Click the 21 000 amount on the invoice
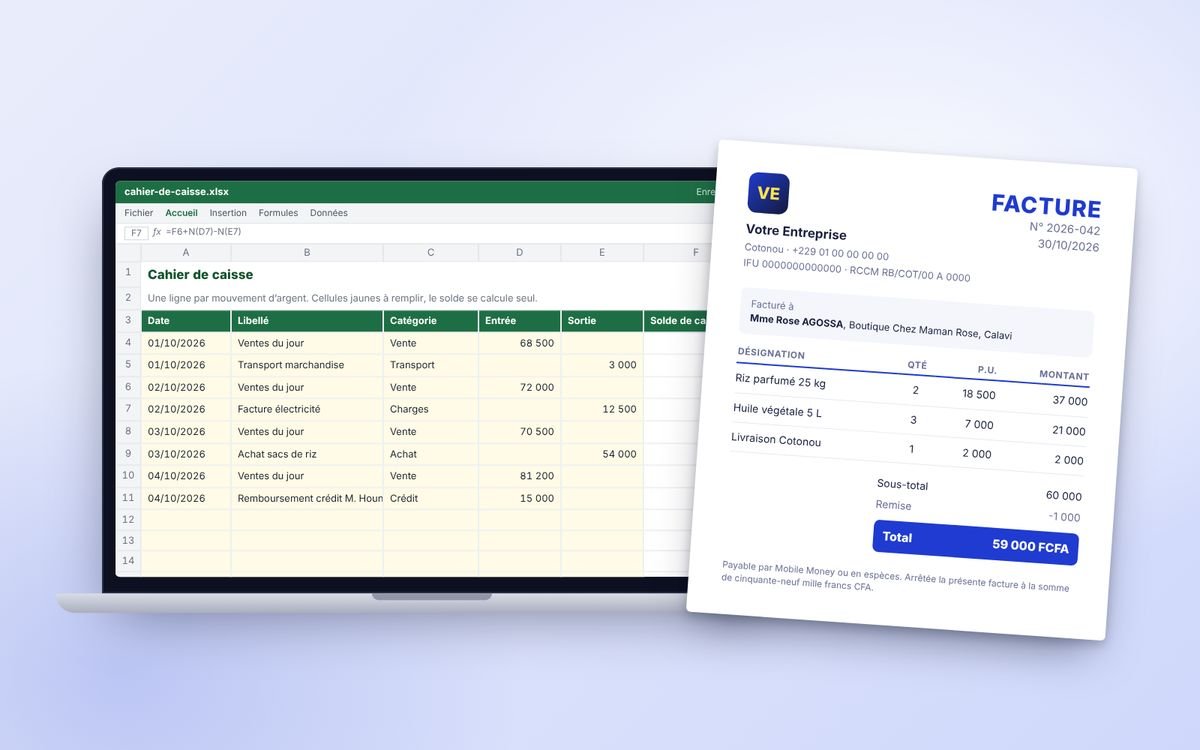This screenshot has height=750, width=1200. coord(1068,431)
